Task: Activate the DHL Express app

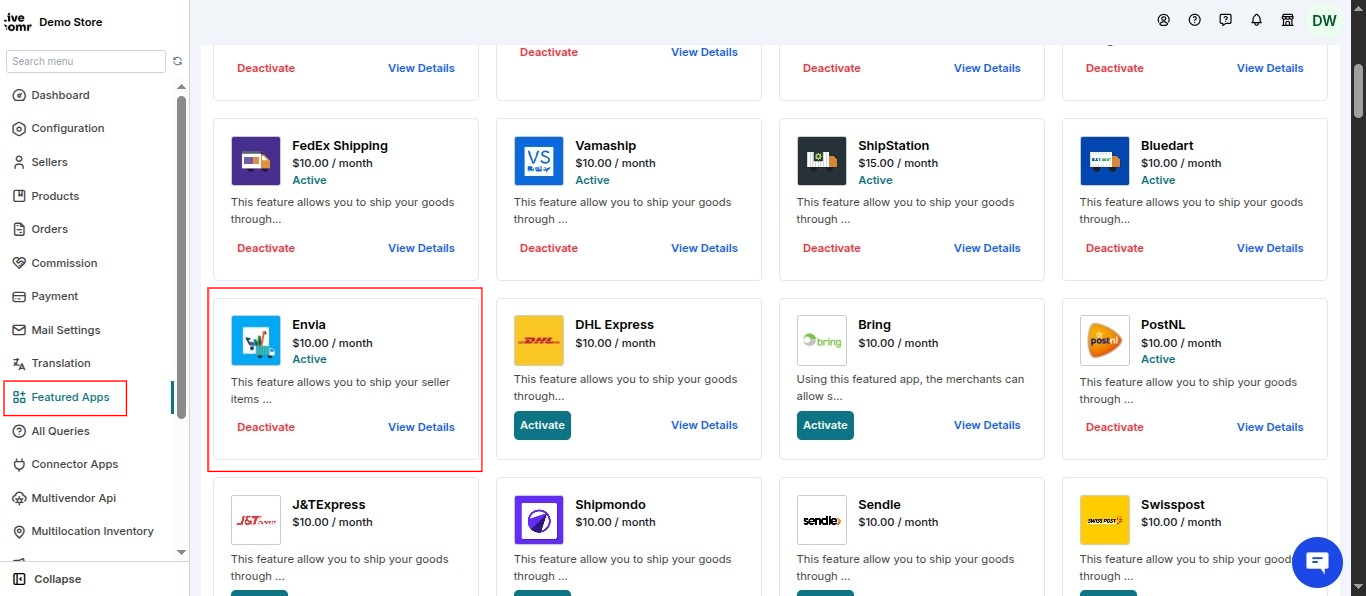Action: point(542,425)
